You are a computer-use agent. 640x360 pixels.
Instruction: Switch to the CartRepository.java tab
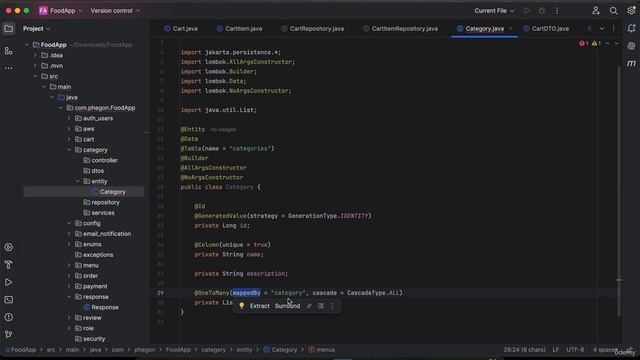pos(313,29)
